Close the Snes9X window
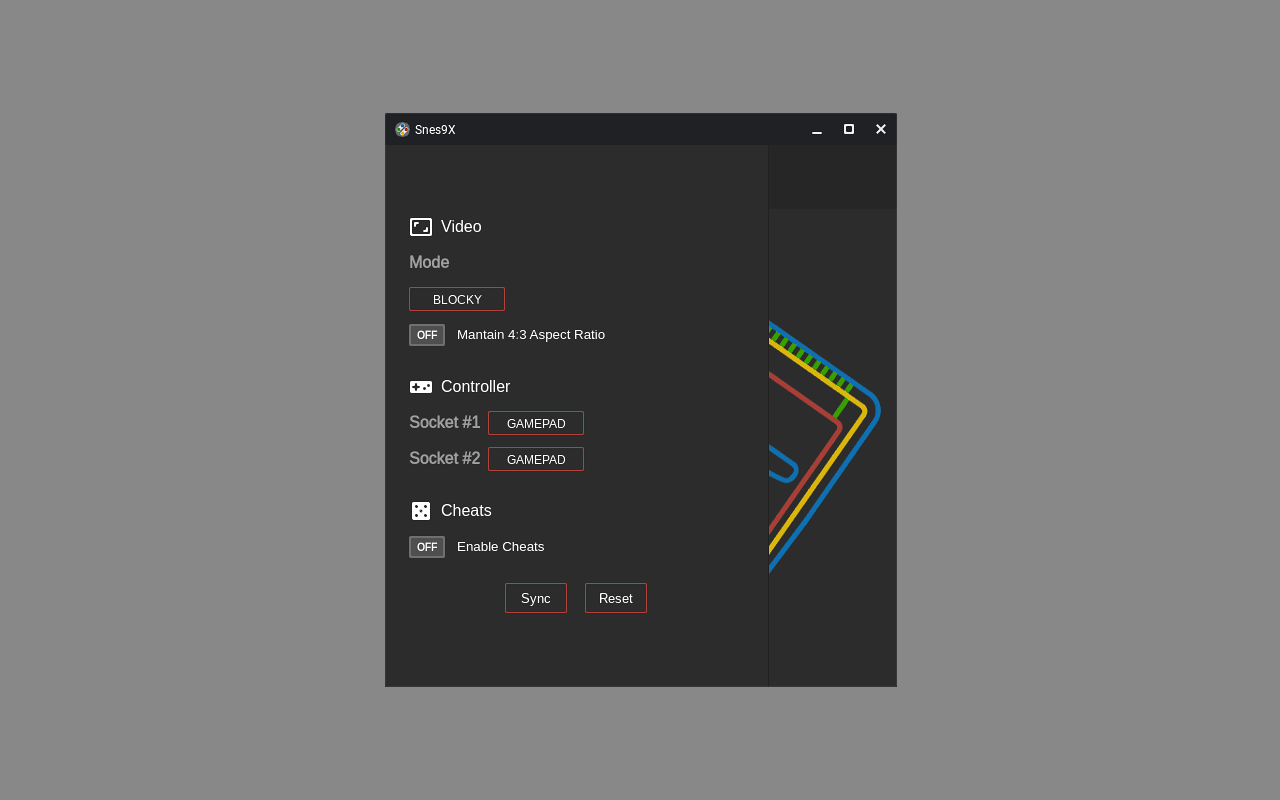 click(x=881, y=130)
